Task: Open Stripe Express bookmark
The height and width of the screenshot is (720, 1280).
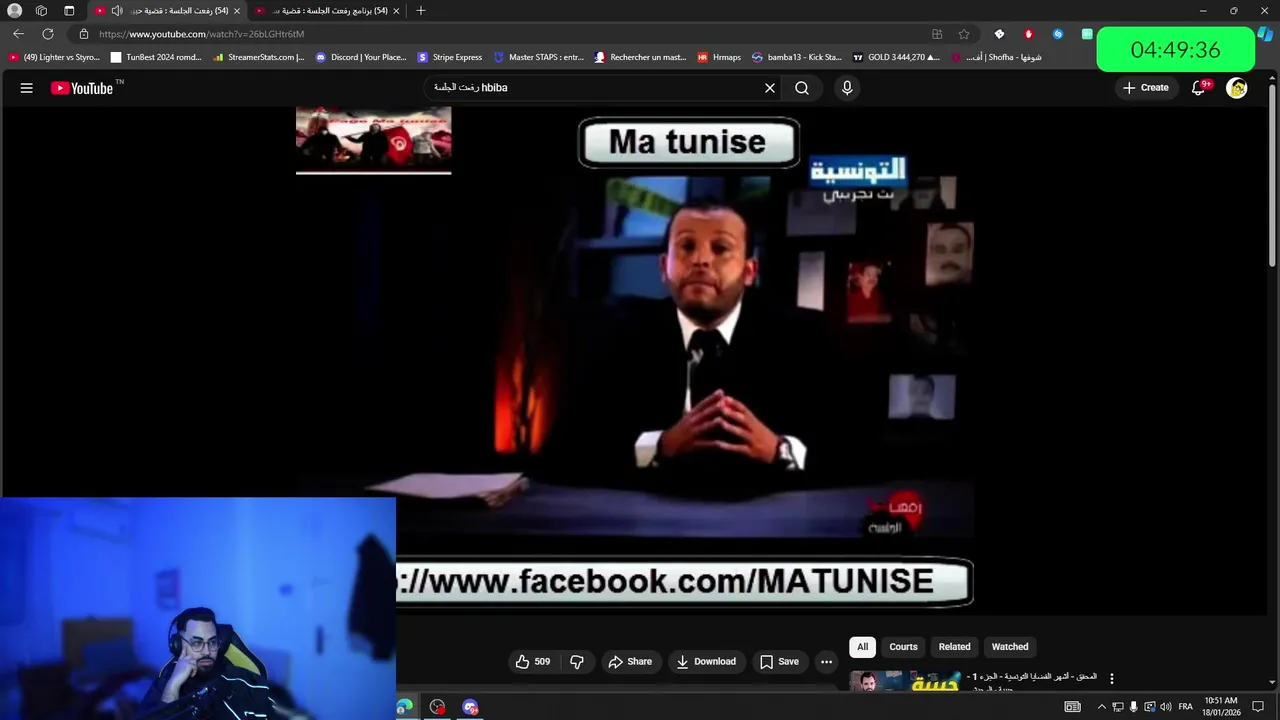Action: (x=450, y=58)
